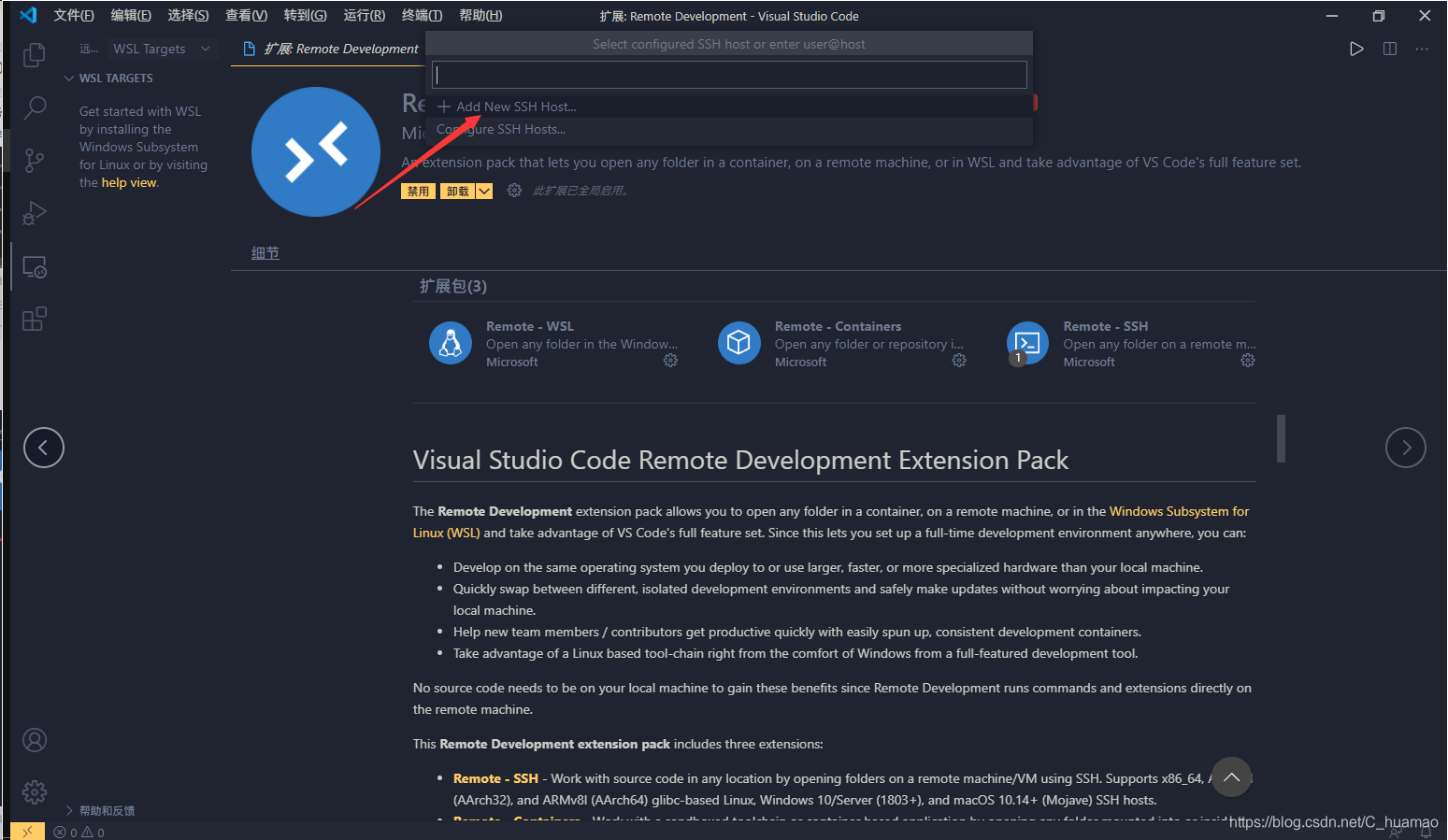
Task: Open the extension's manage gear beside 卸载
Action: [514, 191]
